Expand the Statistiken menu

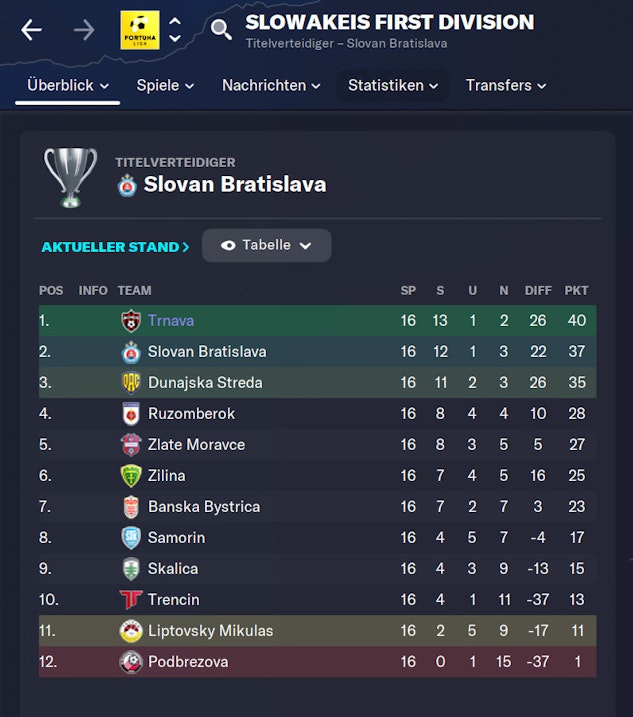[x=393, y=86]
